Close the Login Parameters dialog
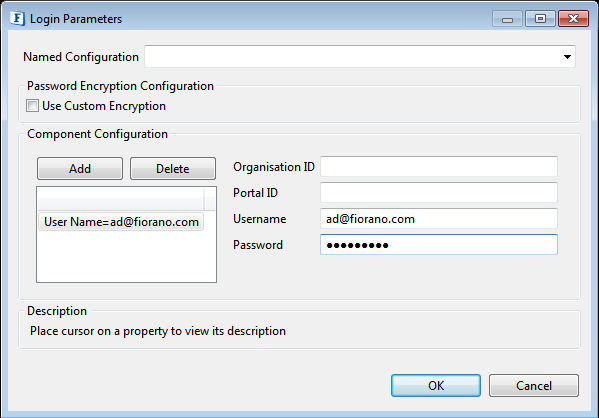This screenshot has width=599, height=418. tap(573, 19)
